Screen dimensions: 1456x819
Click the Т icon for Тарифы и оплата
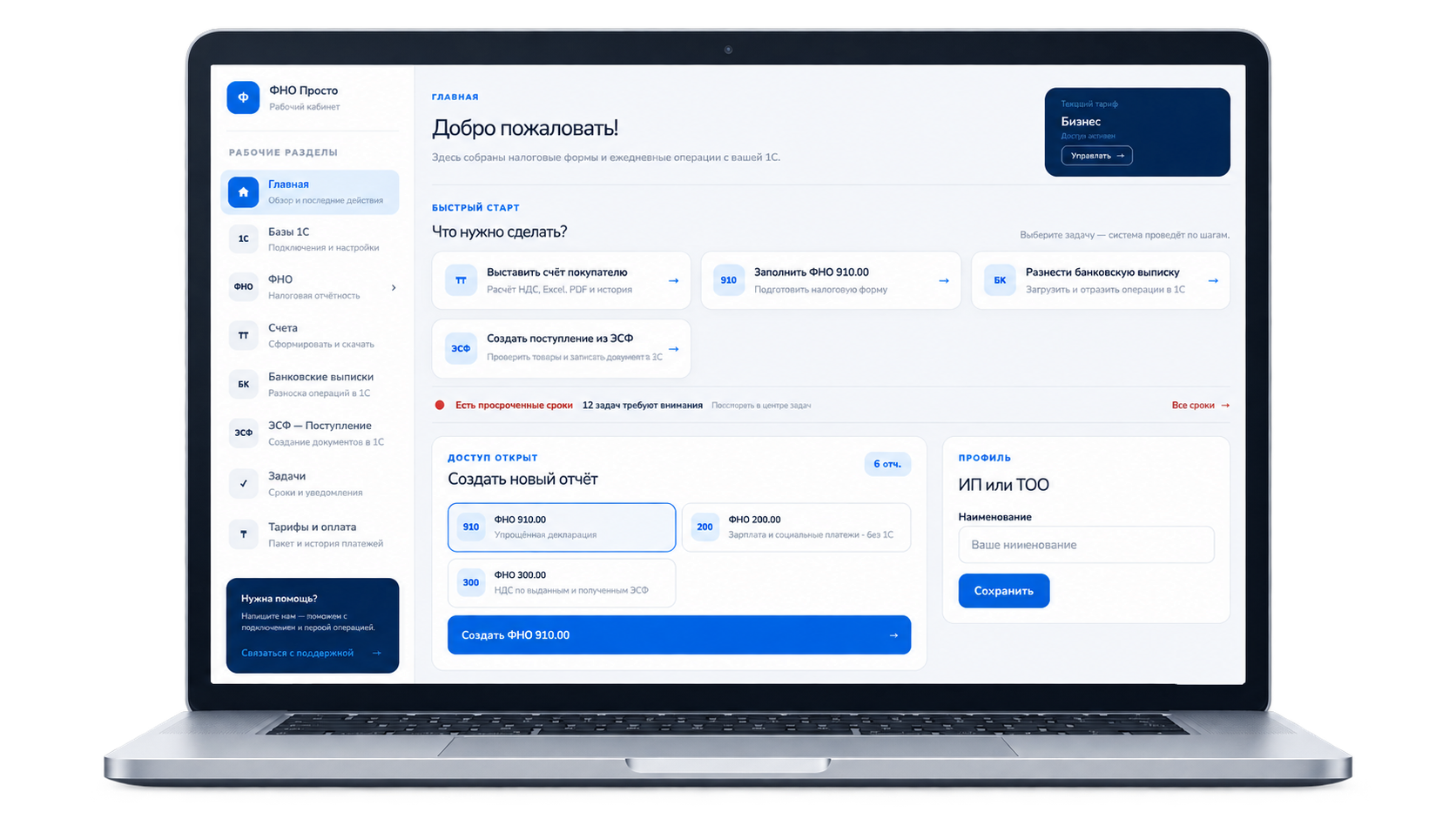coord(243,534)
